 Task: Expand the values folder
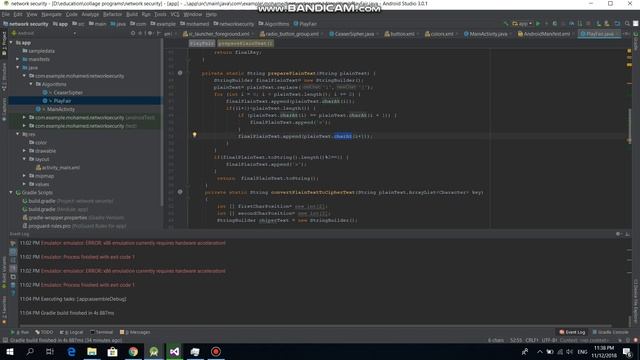[x=24, y=184]
